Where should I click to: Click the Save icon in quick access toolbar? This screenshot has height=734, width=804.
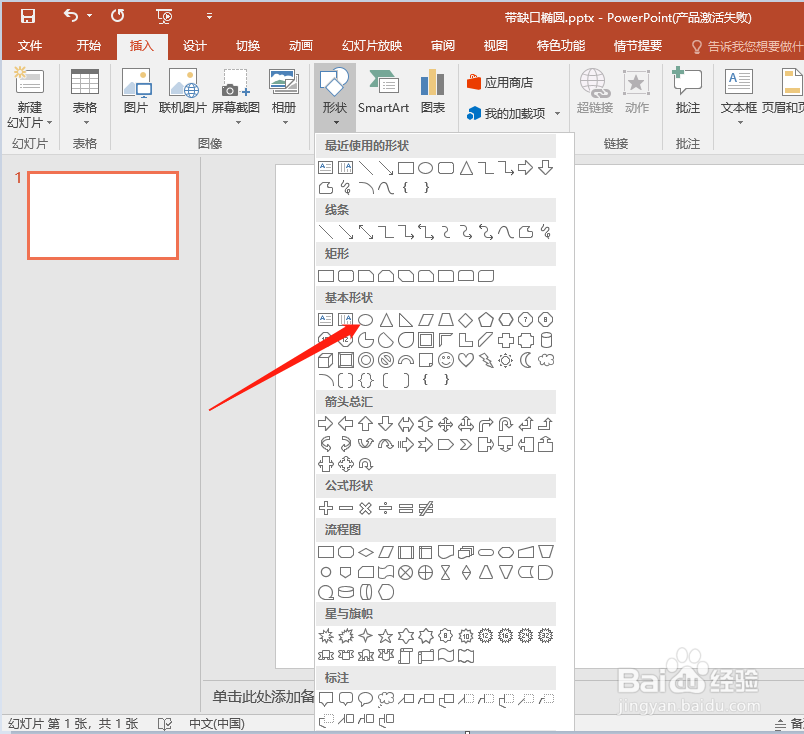click(28, 16)
